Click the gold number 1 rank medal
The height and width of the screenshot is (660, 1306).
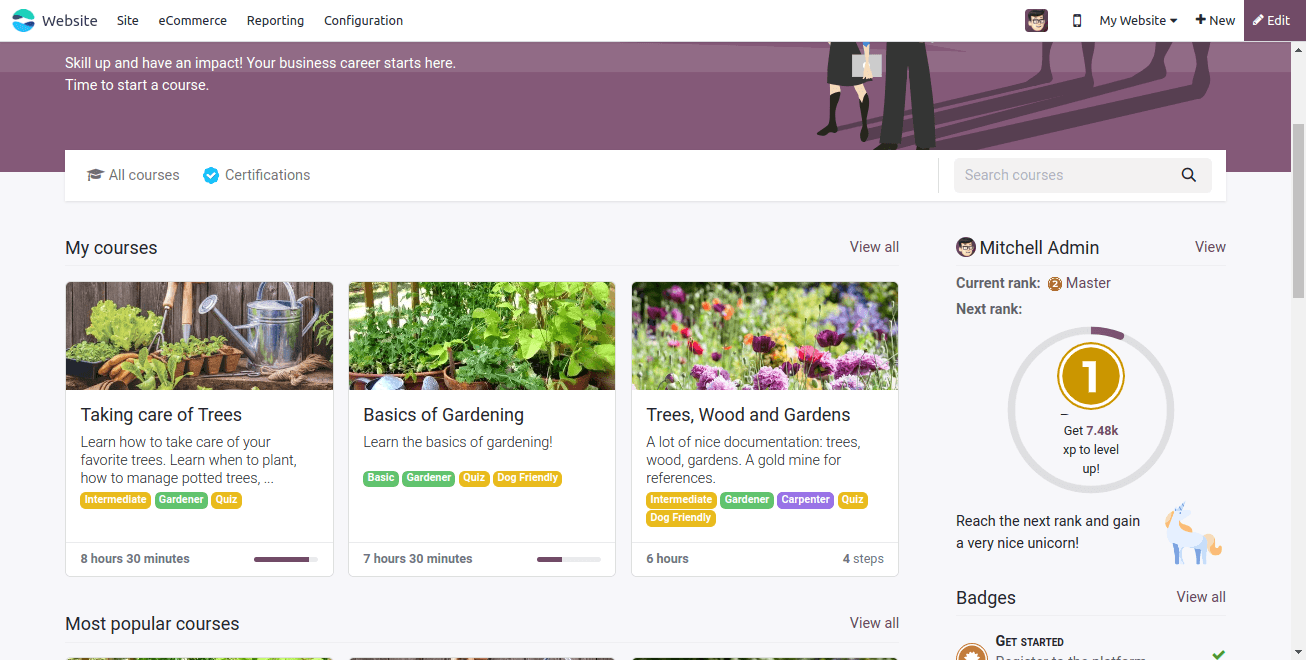click(x=1091, y=376)
